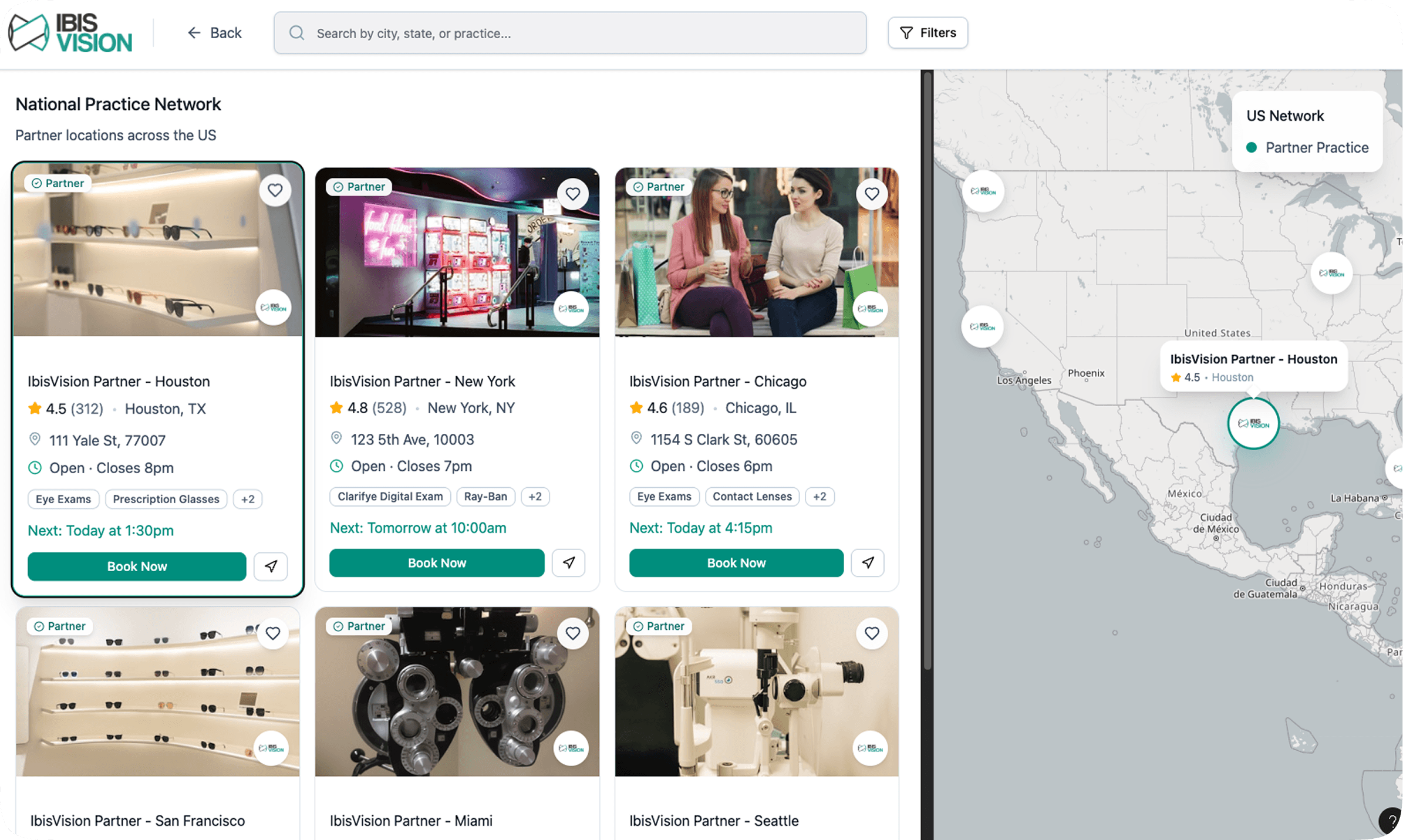Select the Seattle area map marker
1403x840 pixels.
[x=983, y=191]
